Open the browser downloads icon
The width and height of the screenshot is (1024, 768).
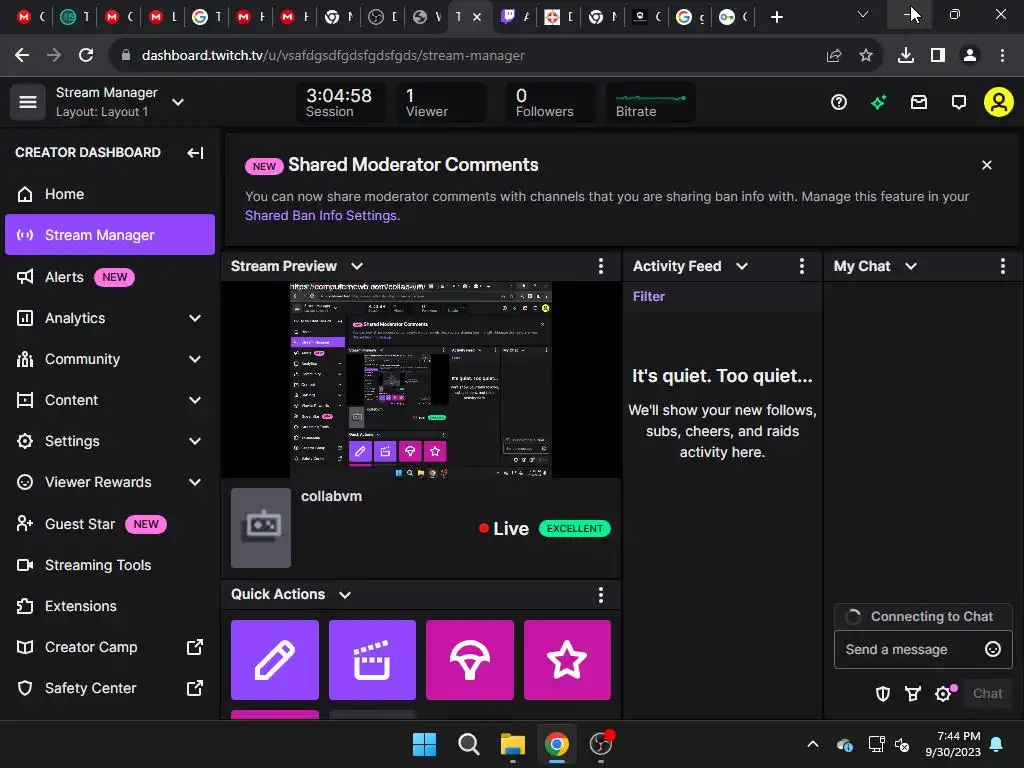point(906,56)
